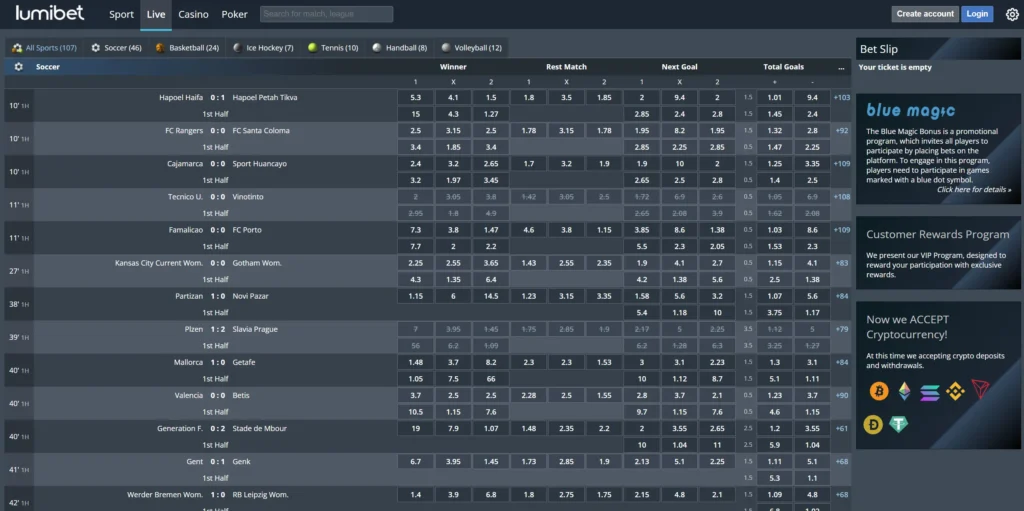This screenshot has height=511, width=1024.
Task: Click the gear icon beside Soccer heading
Action: click(x=18, y=67)
